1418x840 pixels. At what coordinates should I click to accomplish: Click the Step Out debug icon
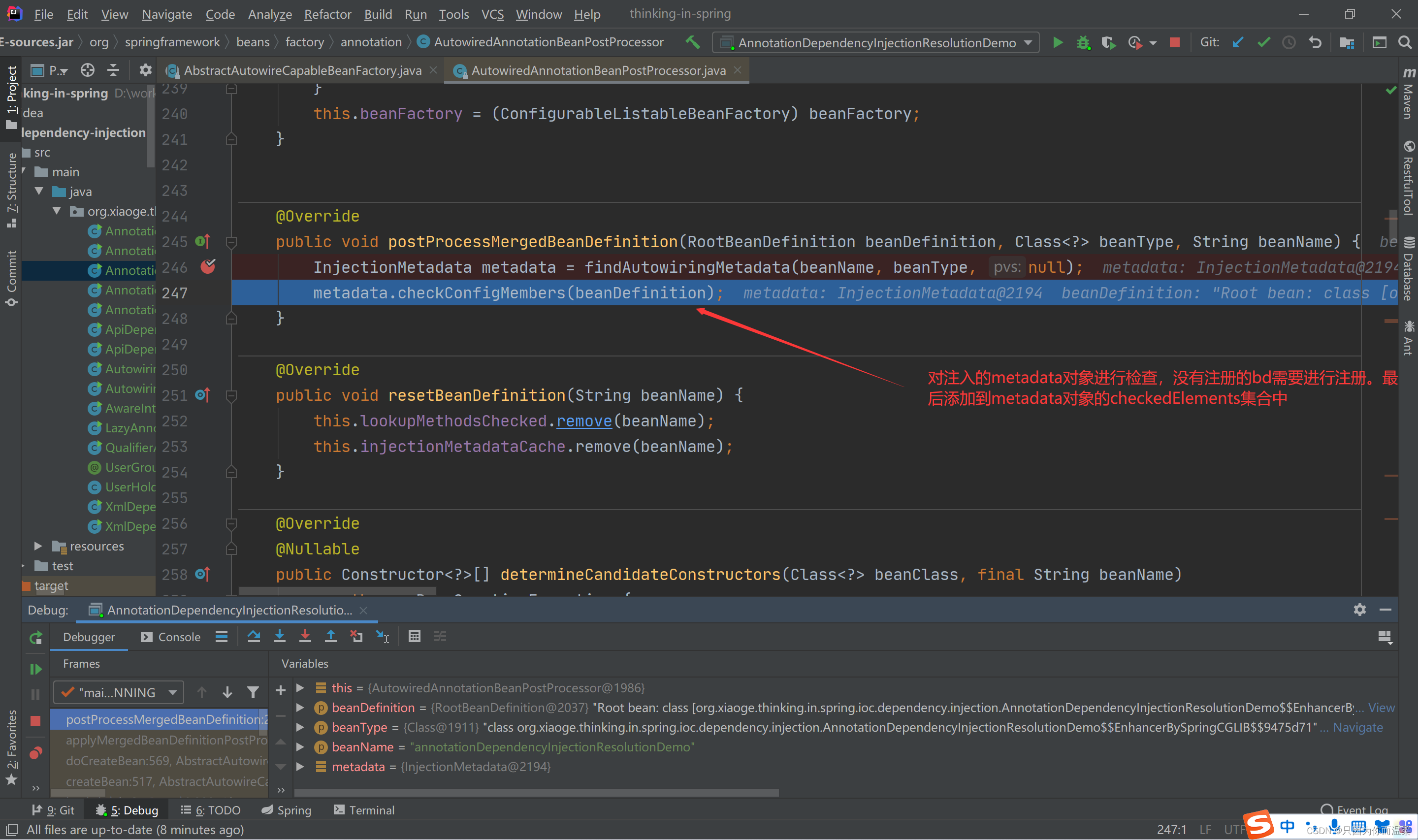[x=331, y=637]
